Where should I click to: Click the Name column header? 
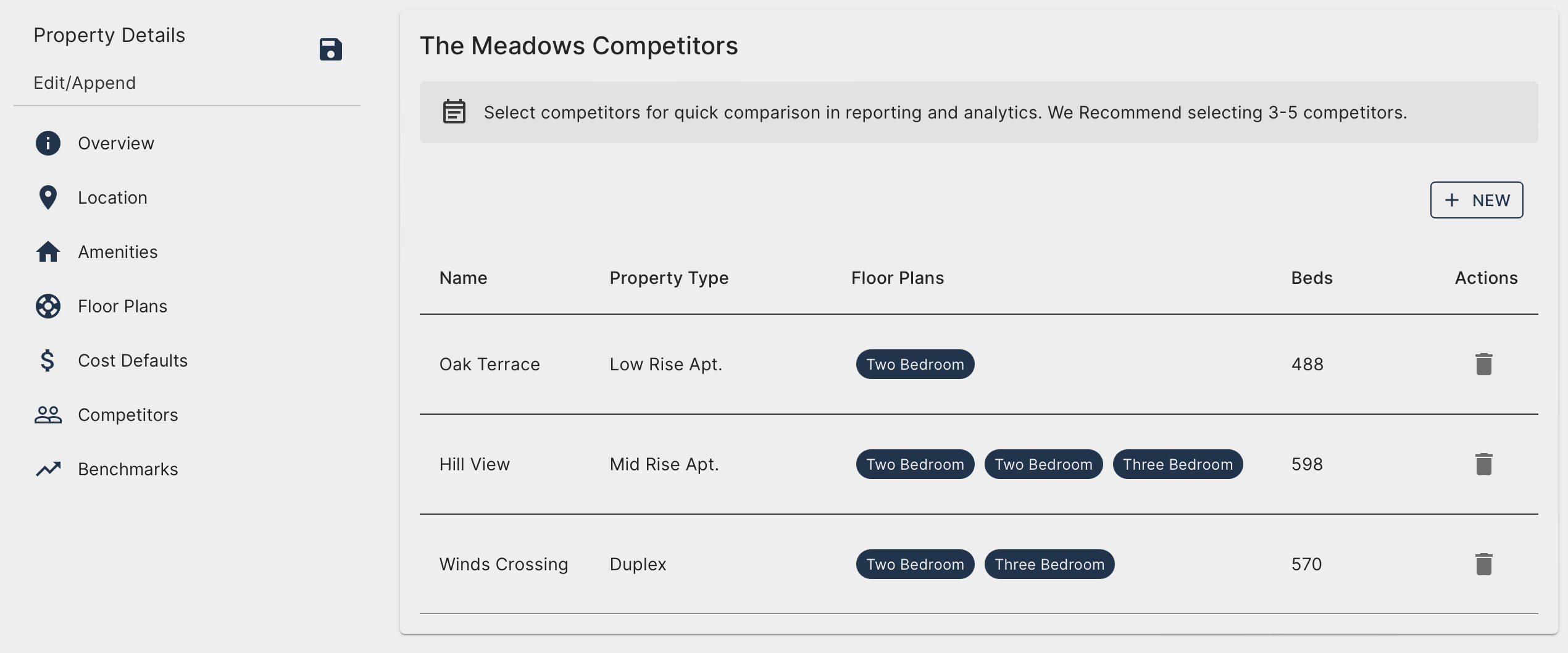pyautogui.click(x=463, y=278)
